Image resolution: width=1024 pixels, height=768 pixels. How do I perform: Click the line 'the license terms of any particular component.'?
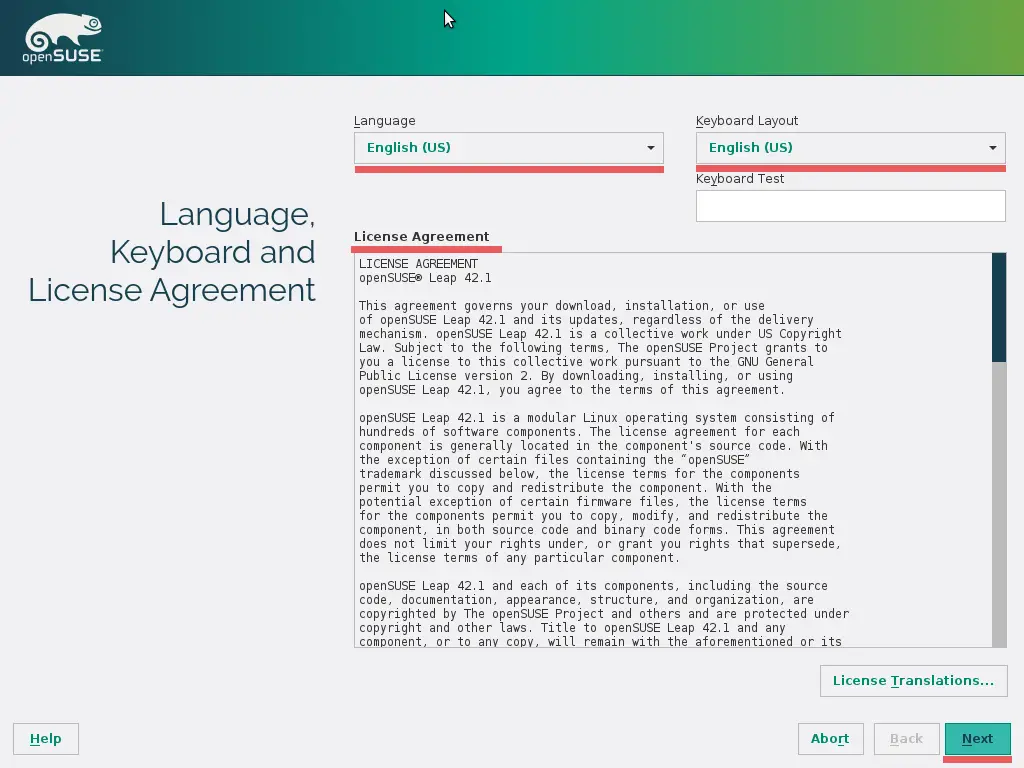[519, 558]
